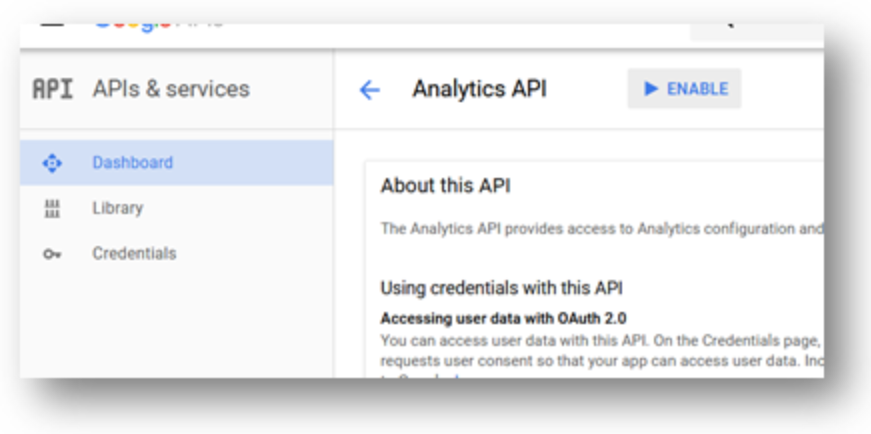The height and width of the screenshot is (434, 871).
Task: Click the Using credentials with this API heading
Action: (502, 288)
